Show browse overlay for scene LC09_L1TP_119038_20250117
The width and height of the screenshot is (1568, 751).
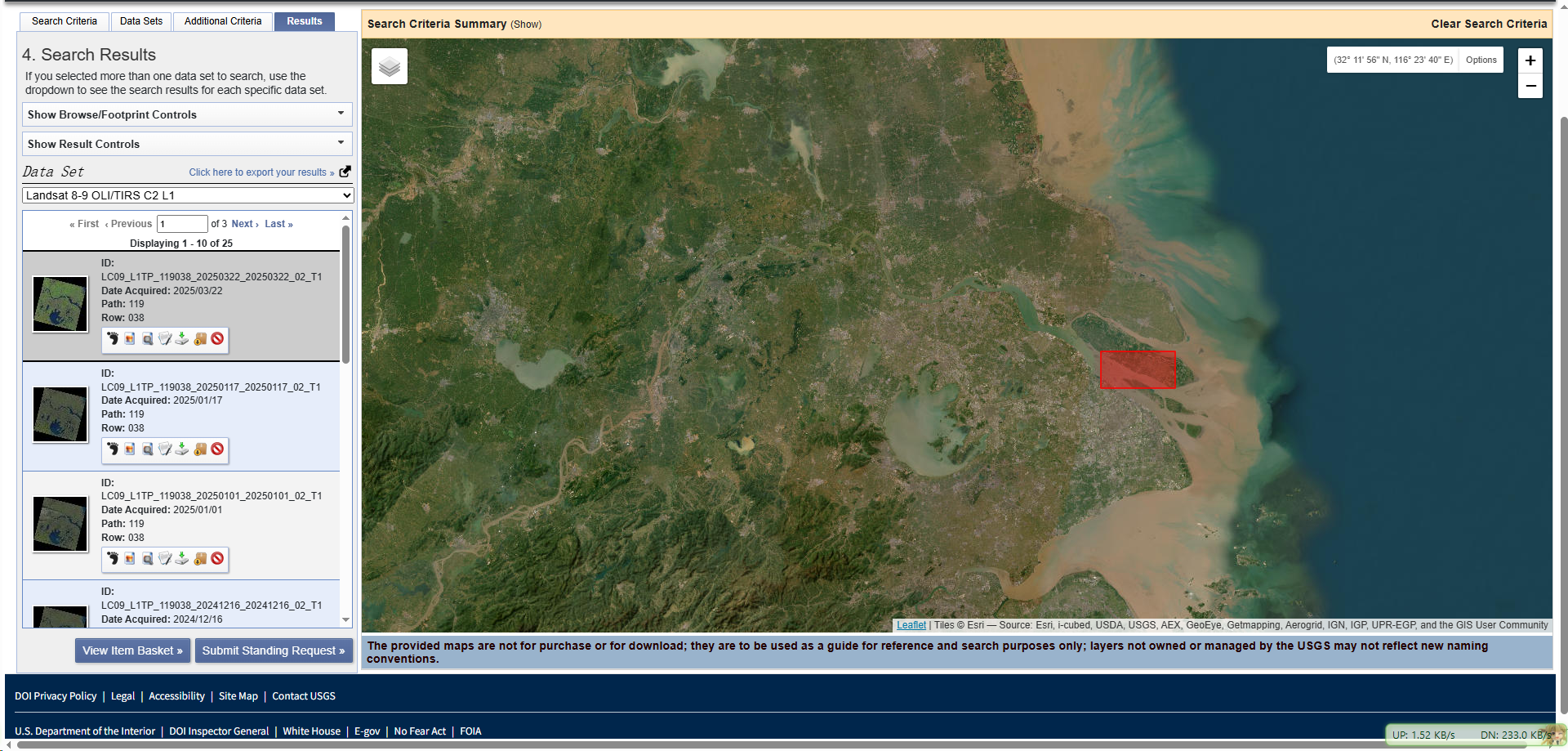click(x=129, y=449)
